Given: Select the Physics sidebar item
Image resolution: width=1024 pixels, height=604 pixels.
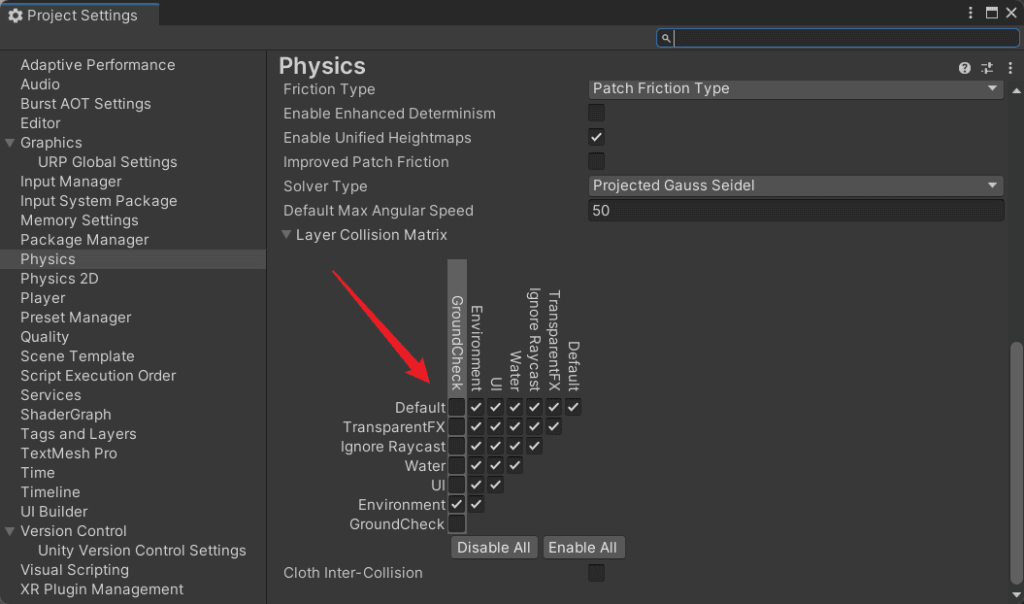Looking at the screenshot, I should point(133,259).
